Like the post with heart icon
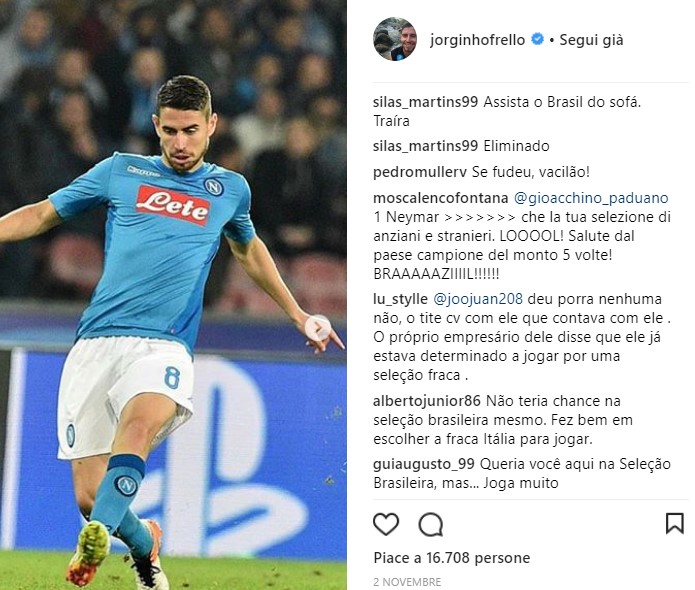 tap(386, 524)
